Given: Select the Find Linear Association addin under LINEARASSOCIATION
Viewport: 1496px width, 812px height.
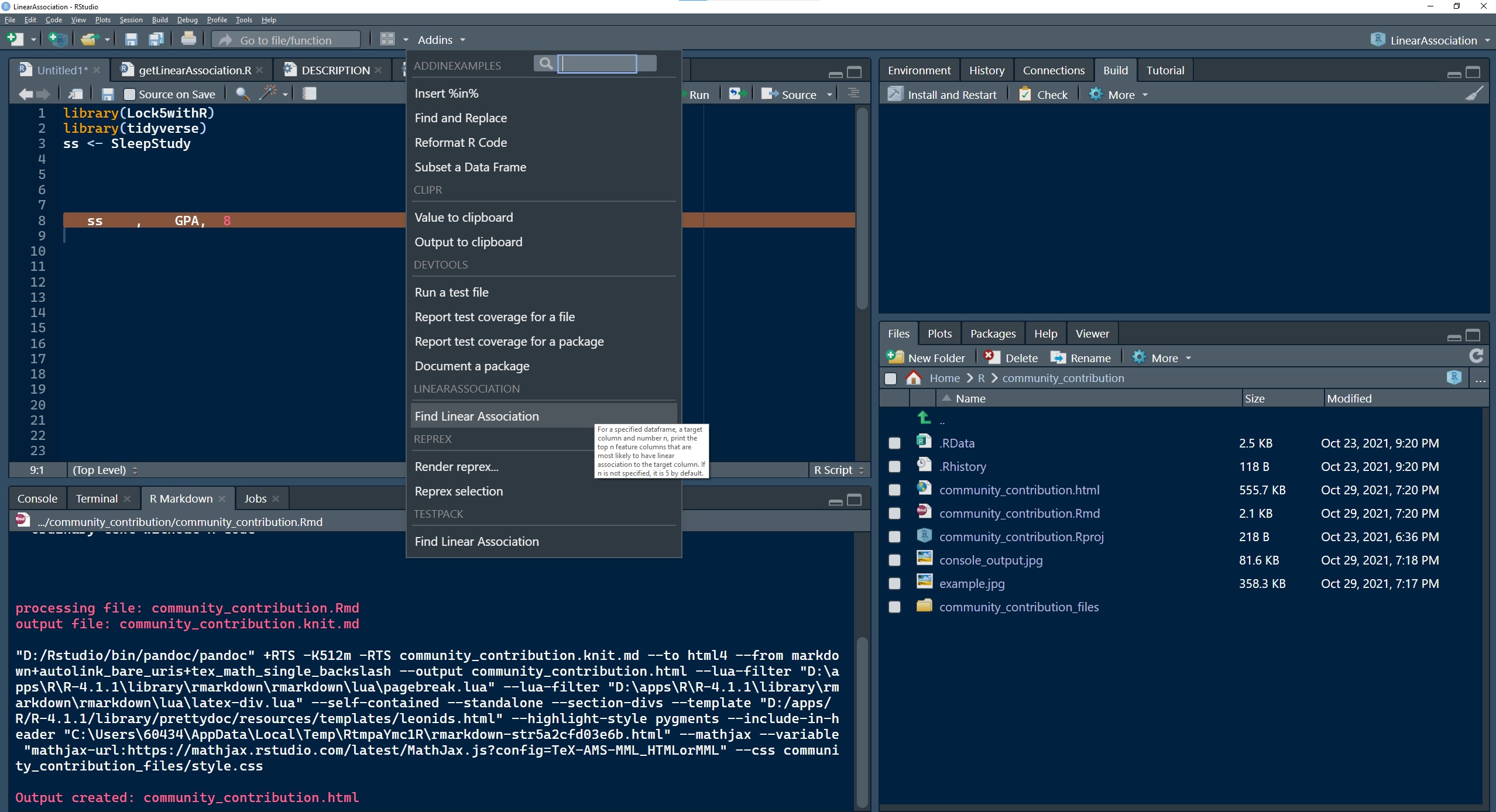Looking at the screenshot, I should [x=544, y=416].
